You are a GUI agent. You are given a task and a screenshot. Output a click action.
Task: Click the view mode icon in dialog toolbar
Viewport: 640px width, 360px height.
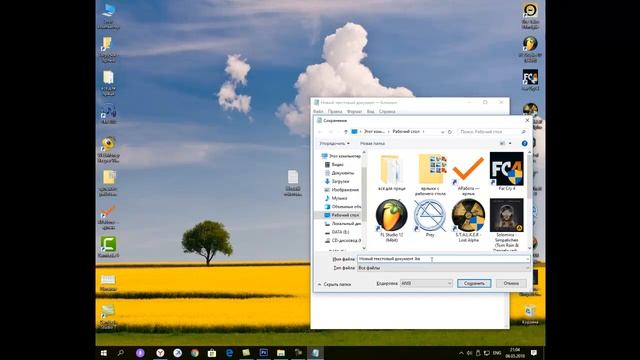[x=502, y=143]
